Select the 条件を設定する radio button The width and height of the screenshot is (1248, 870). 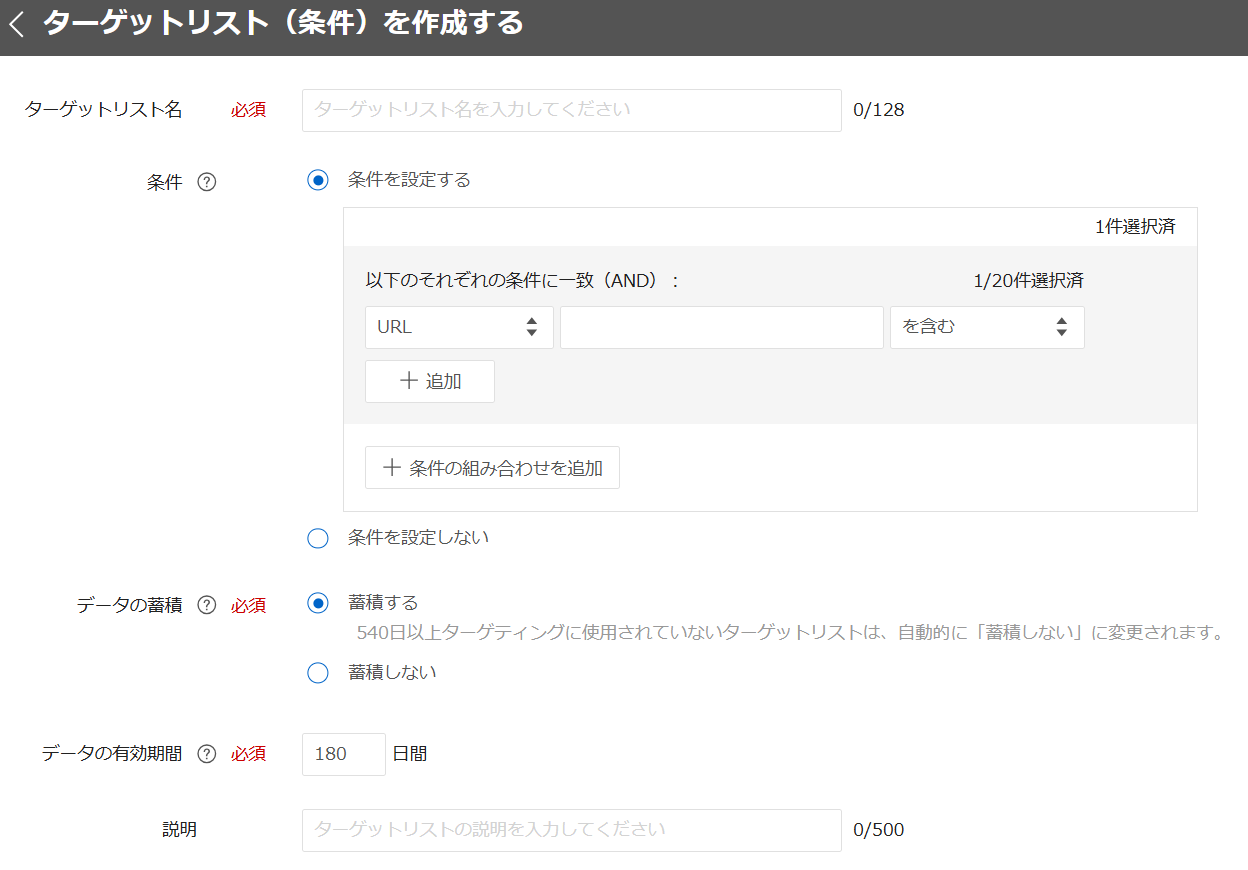click(x=318, y=181)
